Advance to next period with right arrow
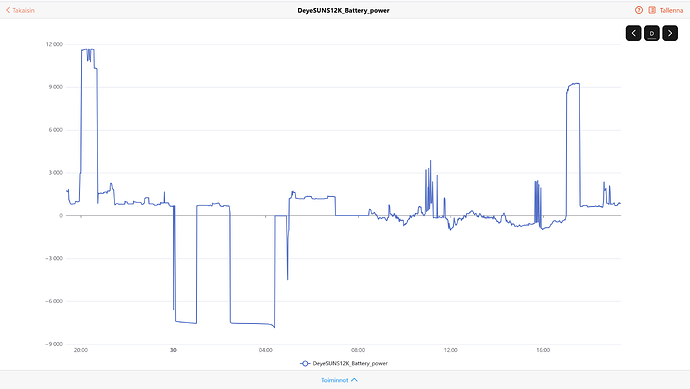The height and width of the screenshot is (389, 690). (670, 33)
